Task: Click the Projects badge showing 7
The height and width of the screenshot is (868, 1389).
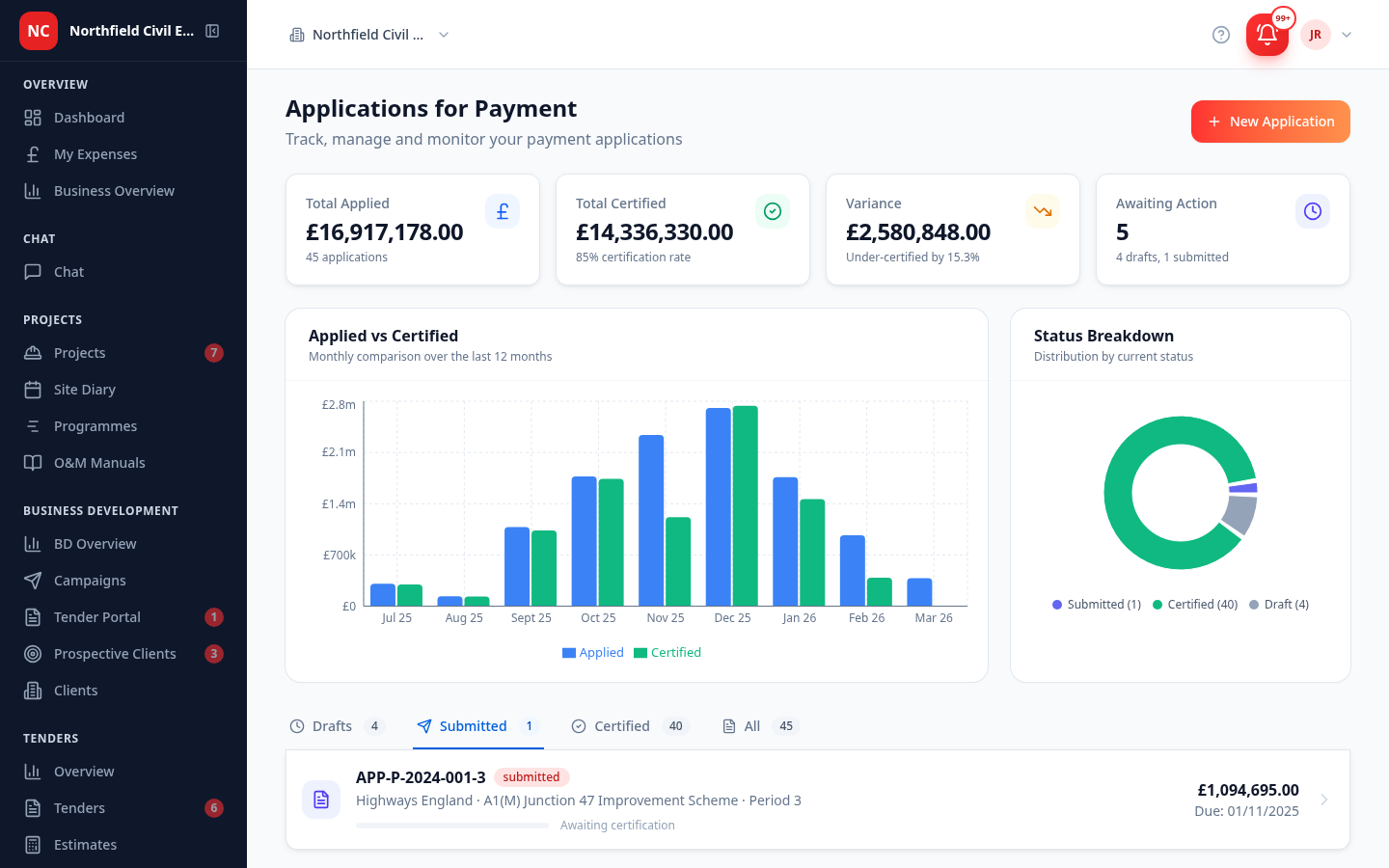Action: (x=214, y=353)
